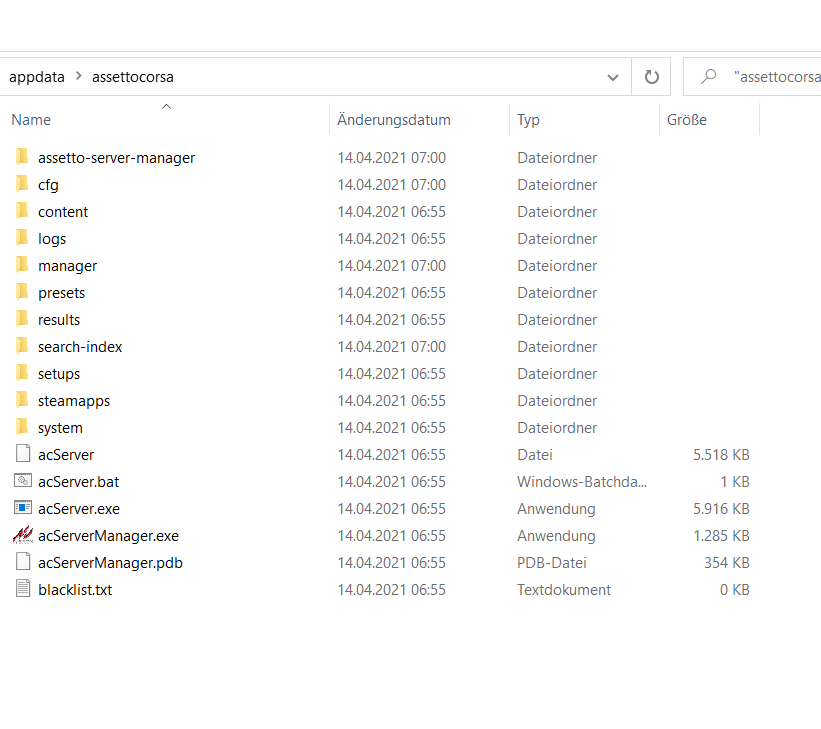
Task: Click the presets folder icon
Action: click(x=22, y=292)
